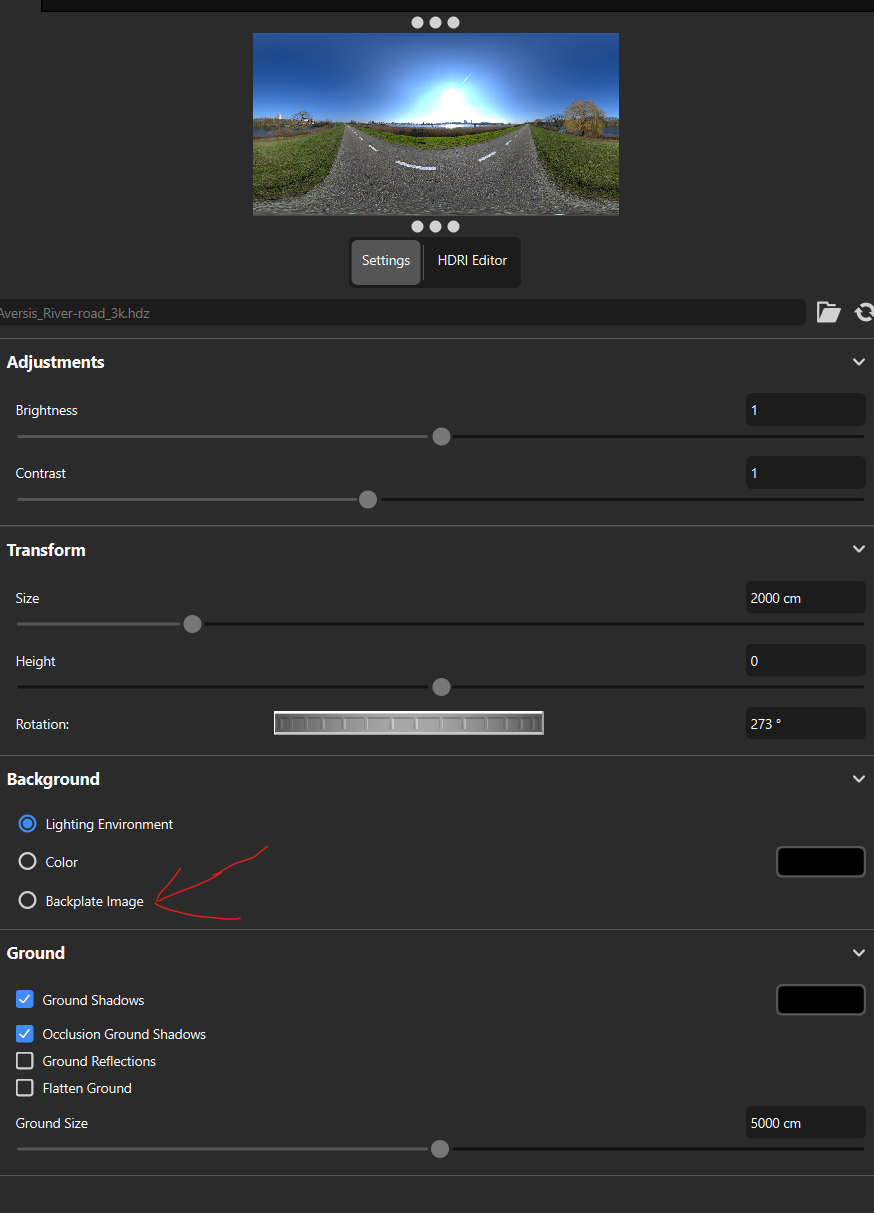
Task: Click the Ground Size field showing 5000 cm
Action: pos(805,1123)
